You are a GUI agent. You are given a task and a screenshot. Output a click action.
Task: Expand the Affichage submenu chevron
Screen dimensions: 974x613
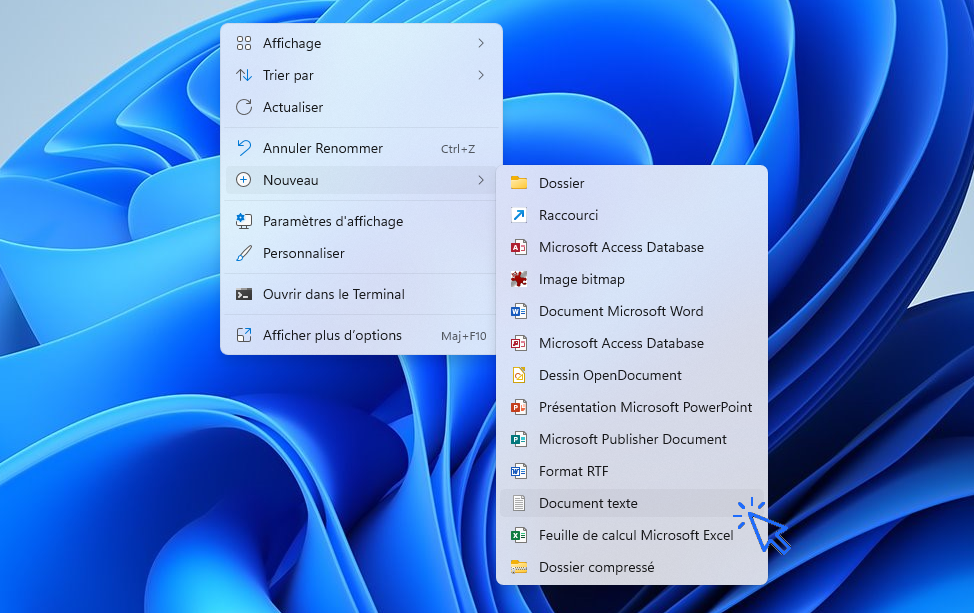pos(481,43)
